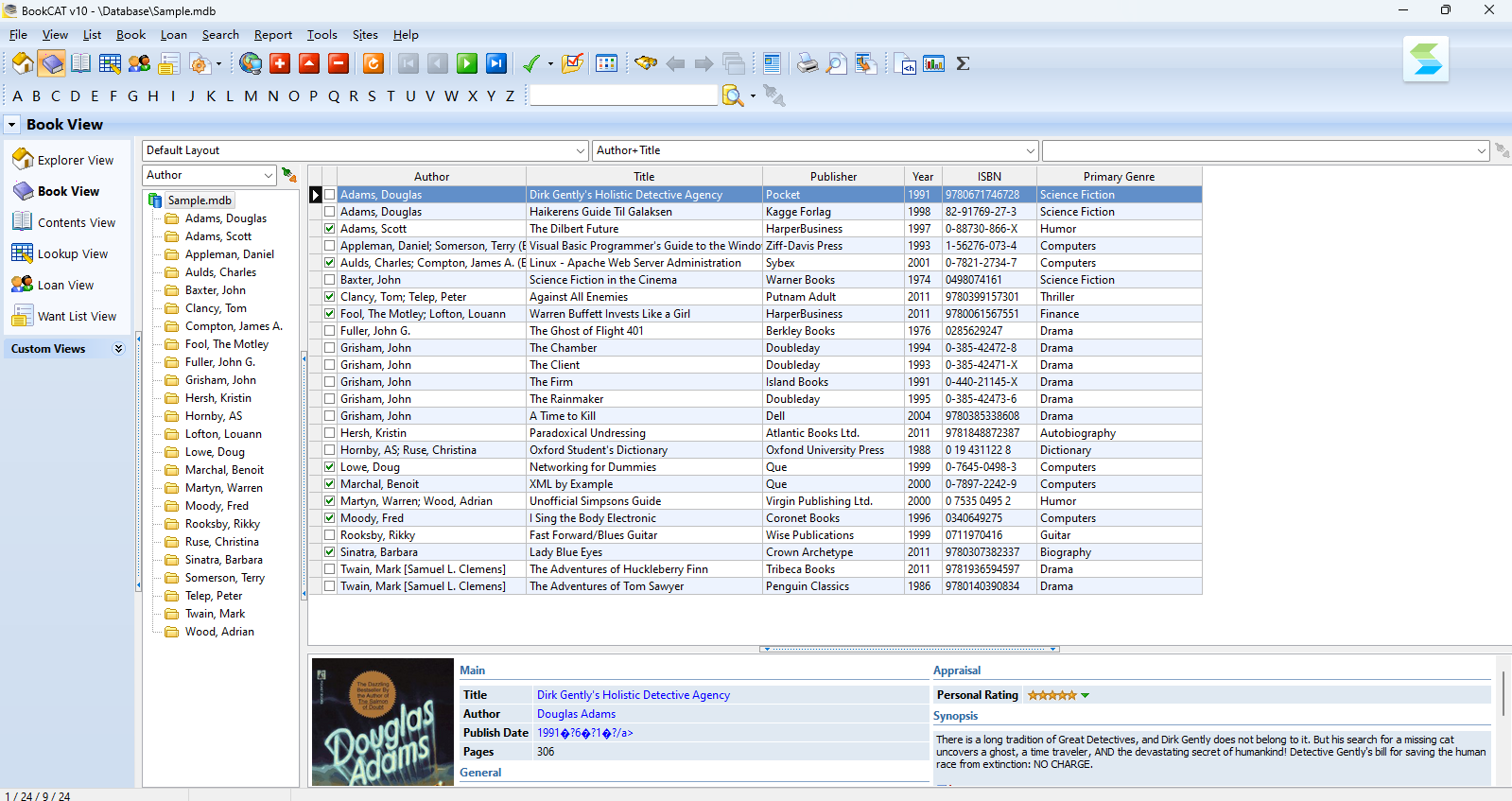Toggle checkbox for Dirk Gently's Holistic Detective Agency
Screen dimensions: 1512x801
(x=330, y=195)
